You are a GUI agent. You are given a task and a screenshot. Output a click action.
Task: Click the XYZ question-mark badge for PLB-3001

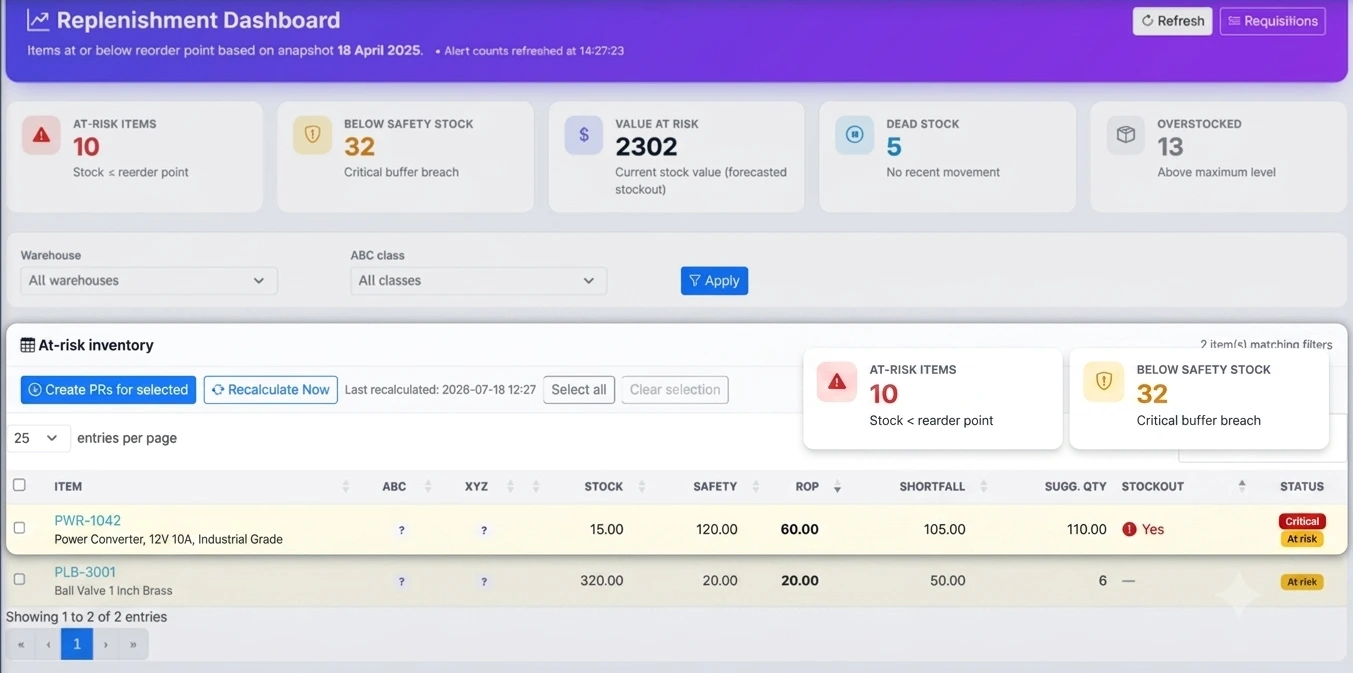(484, 581)
